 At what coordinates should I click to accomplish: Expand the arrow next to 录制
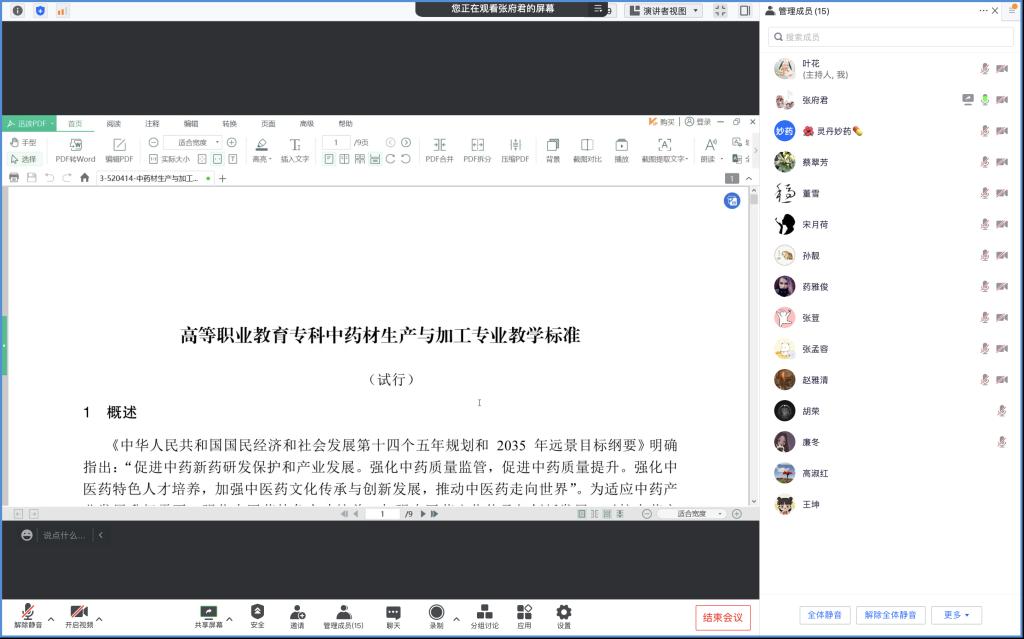tap(457, 618)
